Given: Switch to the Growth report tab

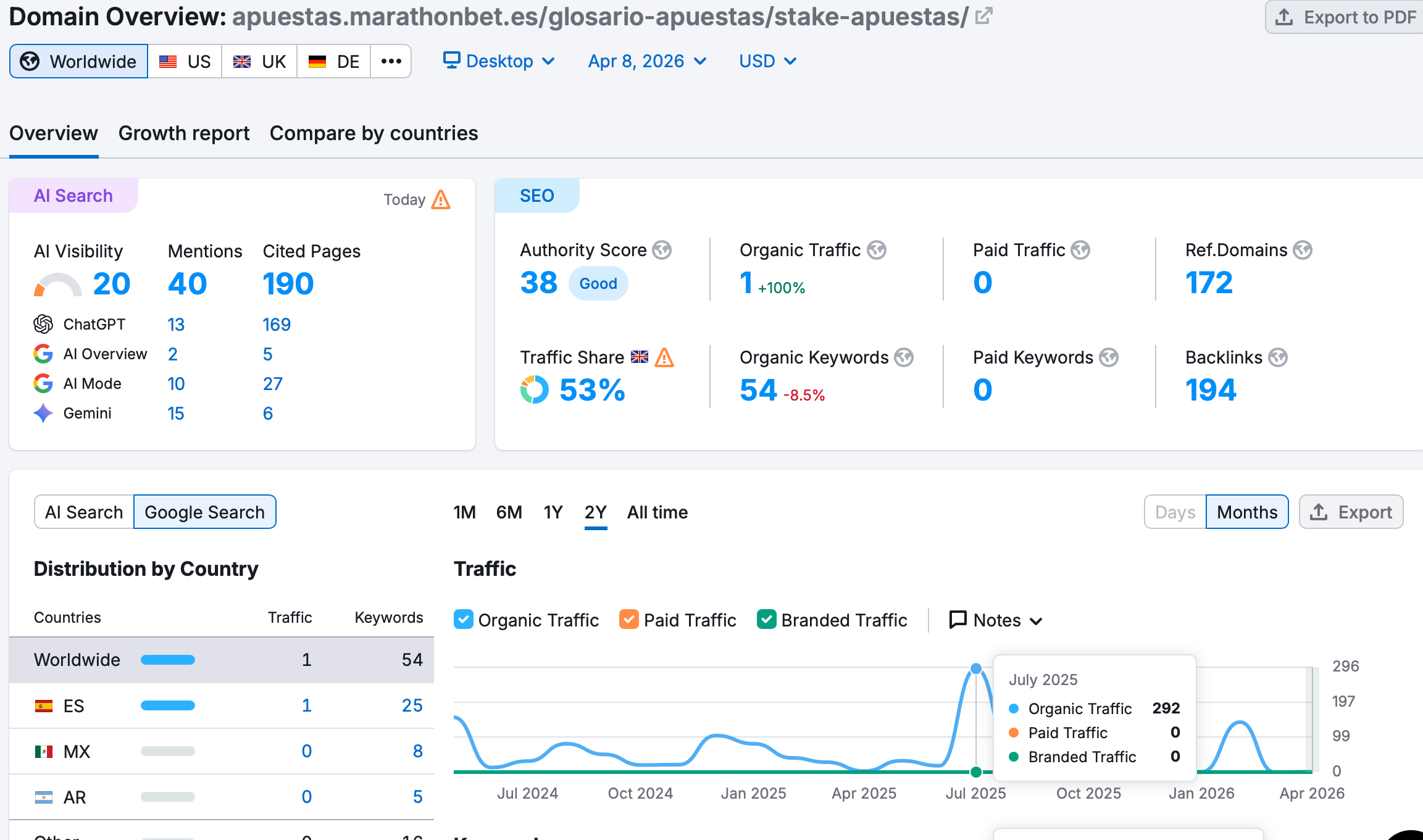Looking at the screenshot, I should (184, 133).
